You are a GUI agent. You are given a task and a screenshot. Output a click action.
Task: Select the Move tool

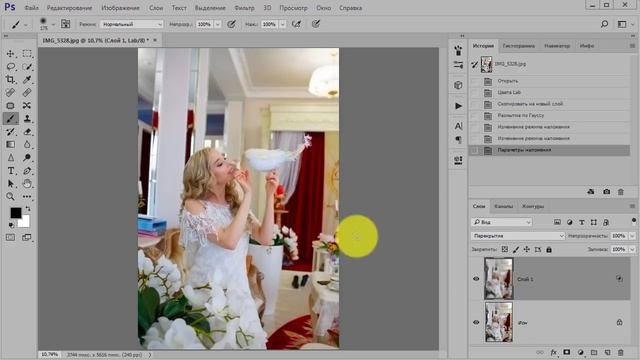(x=11, y=53)
